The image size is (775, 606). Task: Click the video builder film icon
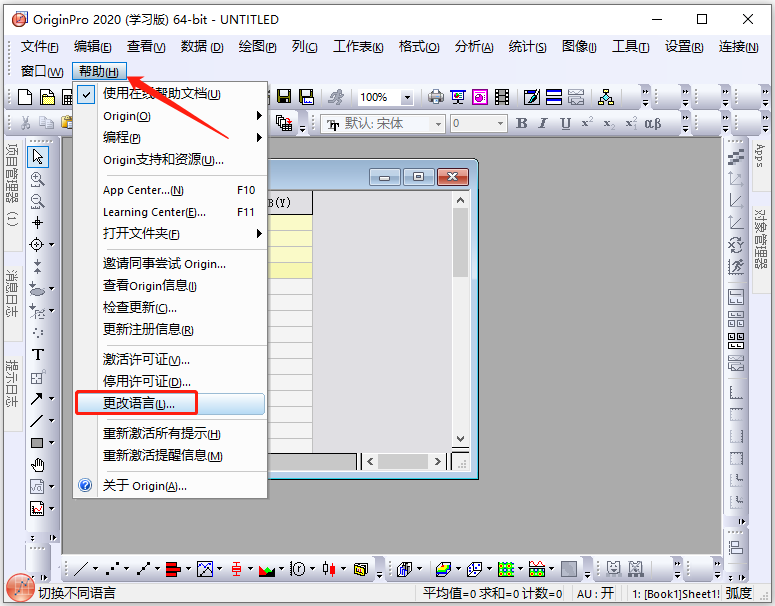click(502, 97)
